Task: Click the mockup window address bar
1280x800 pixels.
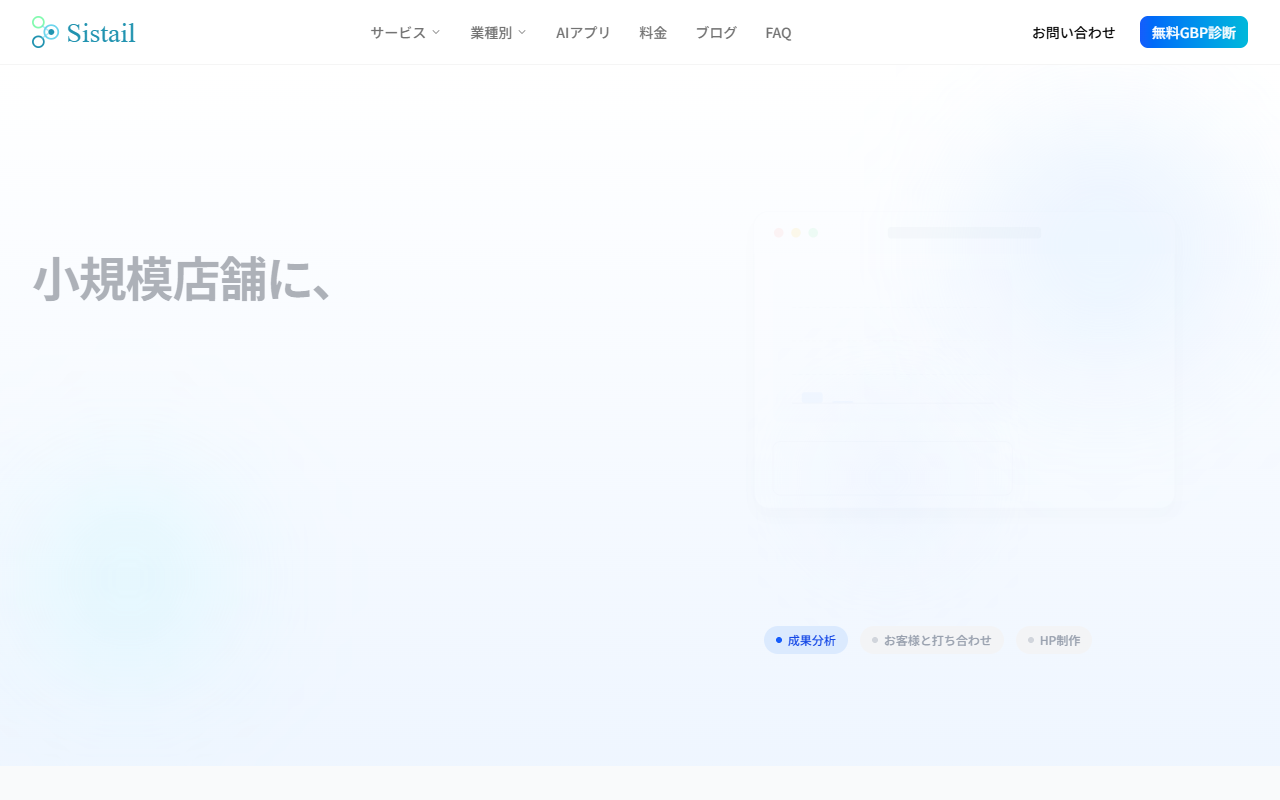Action: (964, 233)
